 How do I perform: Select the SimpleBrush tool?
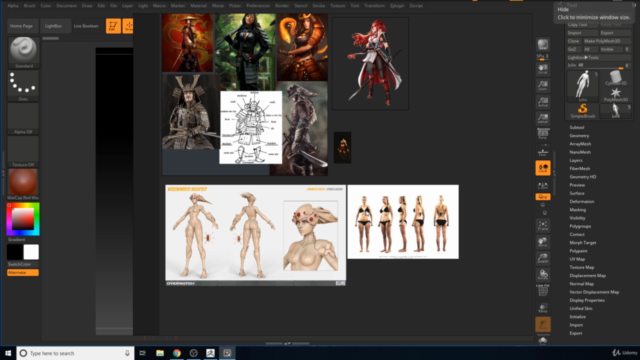582,111
